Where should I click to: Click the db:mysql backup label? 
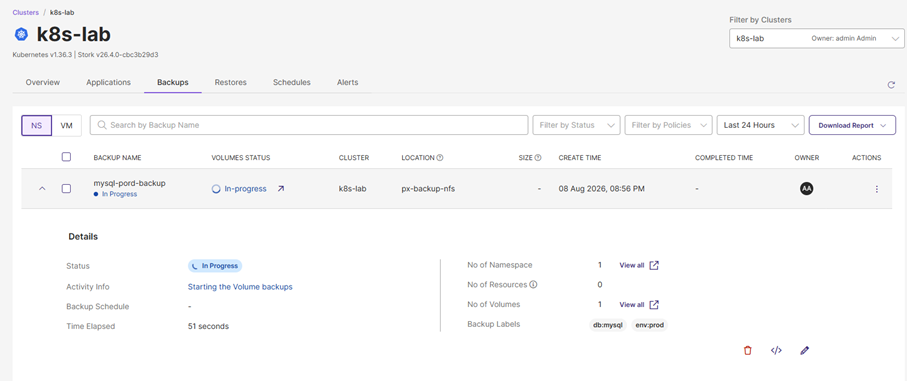[x=607, y=325]
